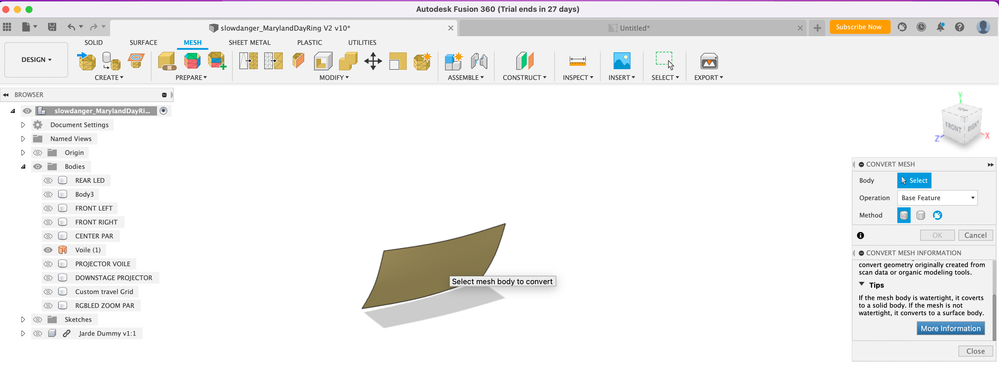Click the Insert Mesh icon in Create
The width and height of the screenshot is (999, 380).
pyautogui.click(x=87, y=61)
